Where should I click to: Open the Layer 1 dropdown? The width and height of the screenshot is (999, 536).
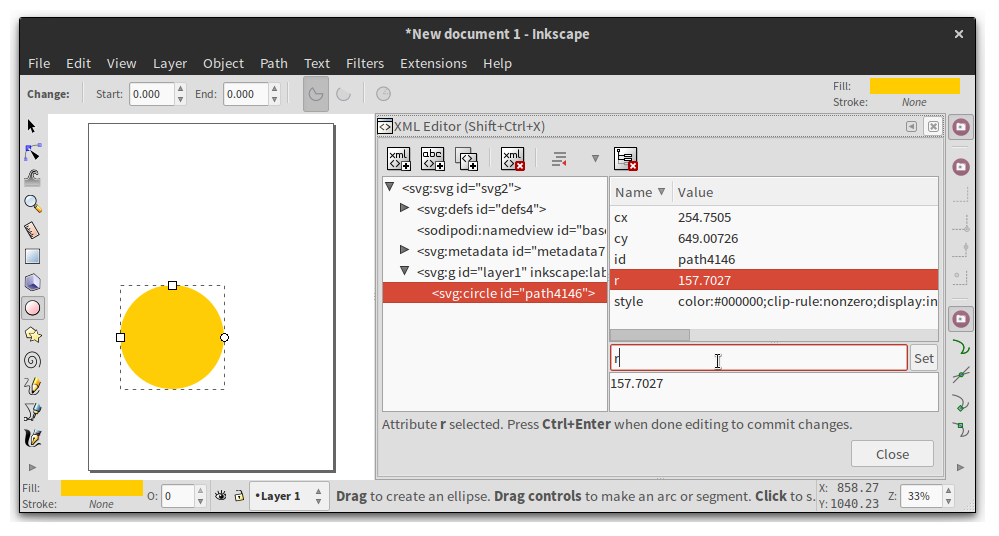tap(289, 496)
